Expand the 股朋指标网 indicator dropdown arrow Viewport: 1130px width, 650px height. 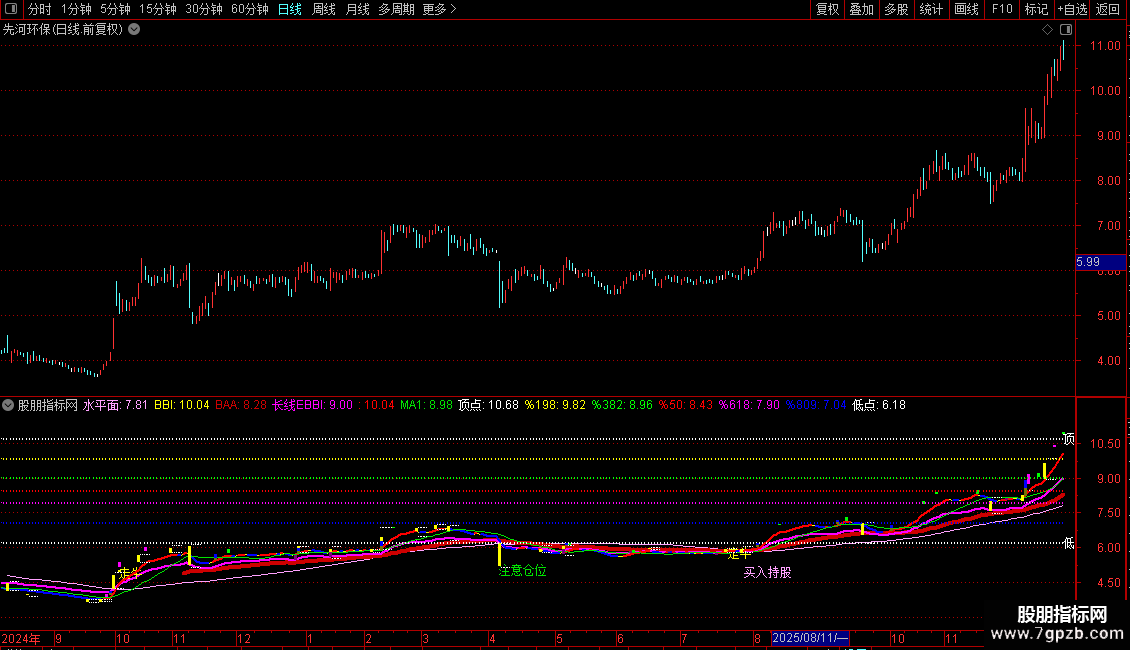[x=9, y=405]
